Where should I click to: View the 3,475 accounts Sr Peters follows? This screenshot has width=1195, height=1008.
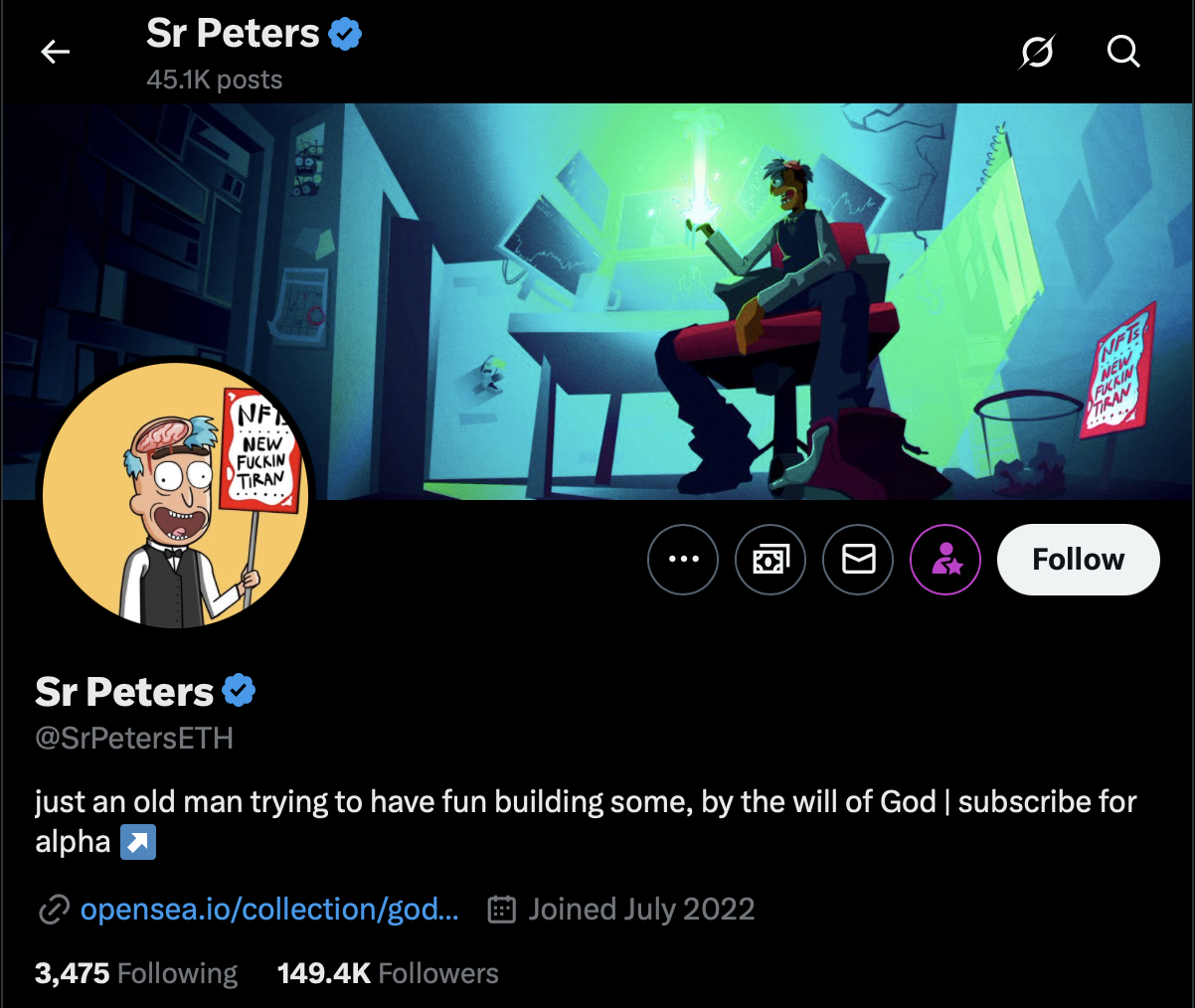click(x=136, y=972)
